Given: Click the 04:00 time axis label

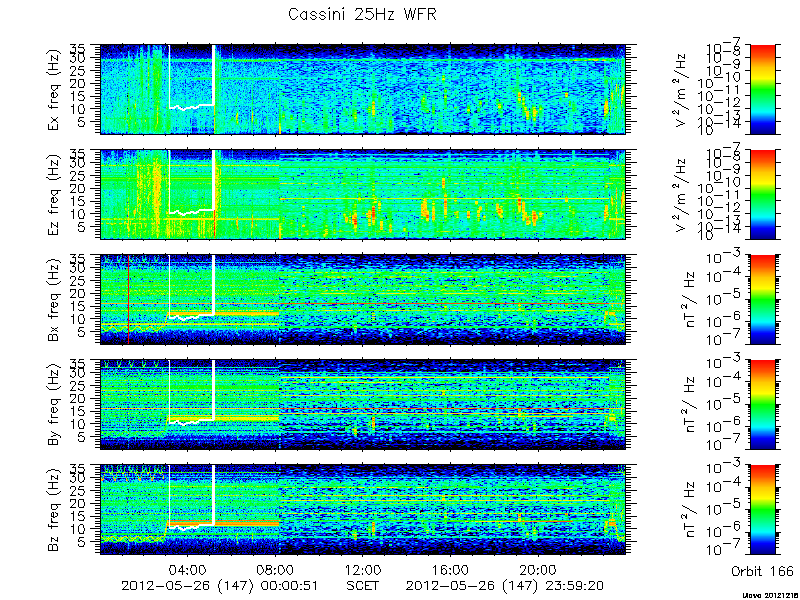Looking at the screenshot, I should point(189,570).
